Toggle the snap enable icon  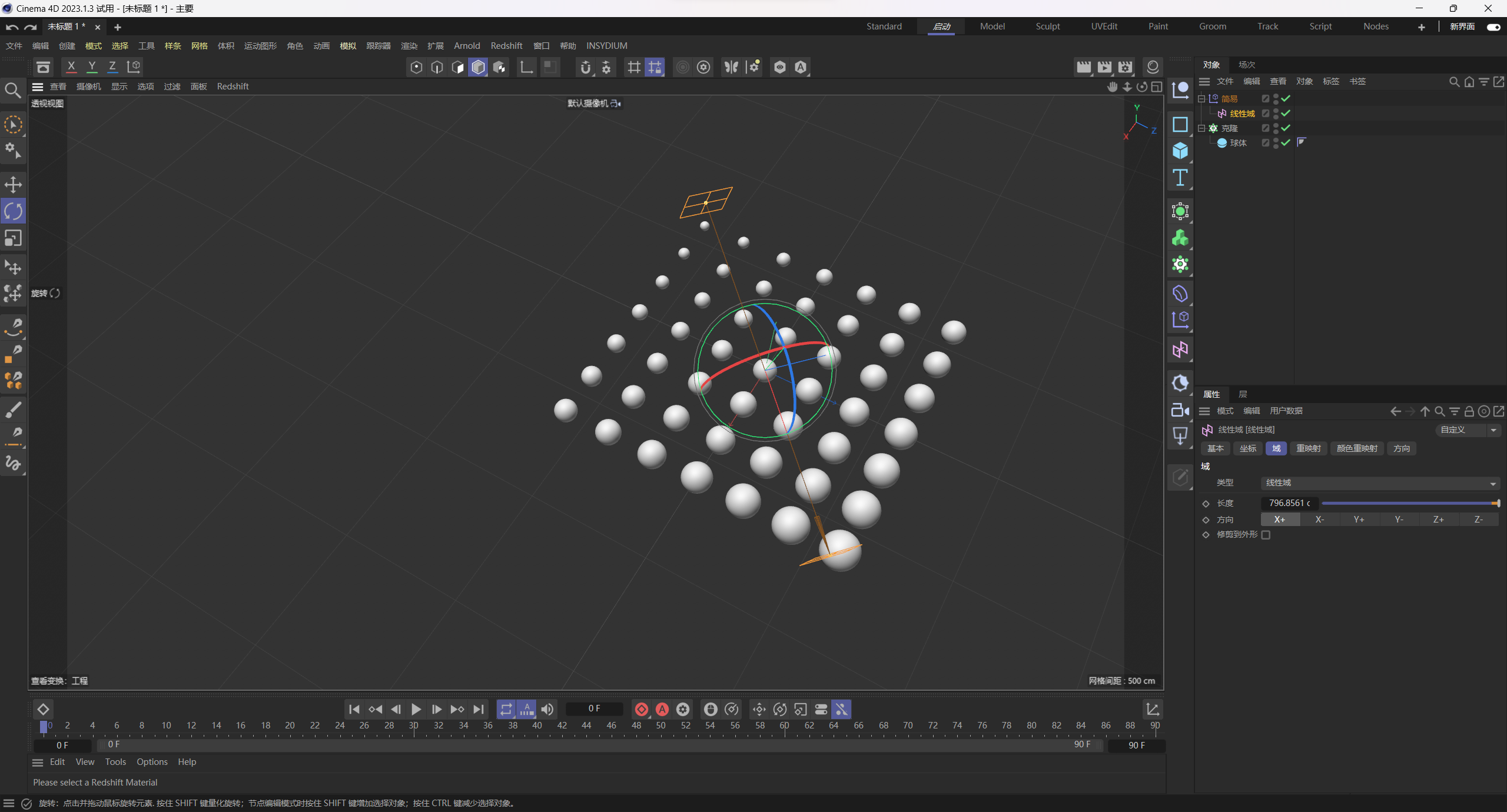(x=585, y=67)
